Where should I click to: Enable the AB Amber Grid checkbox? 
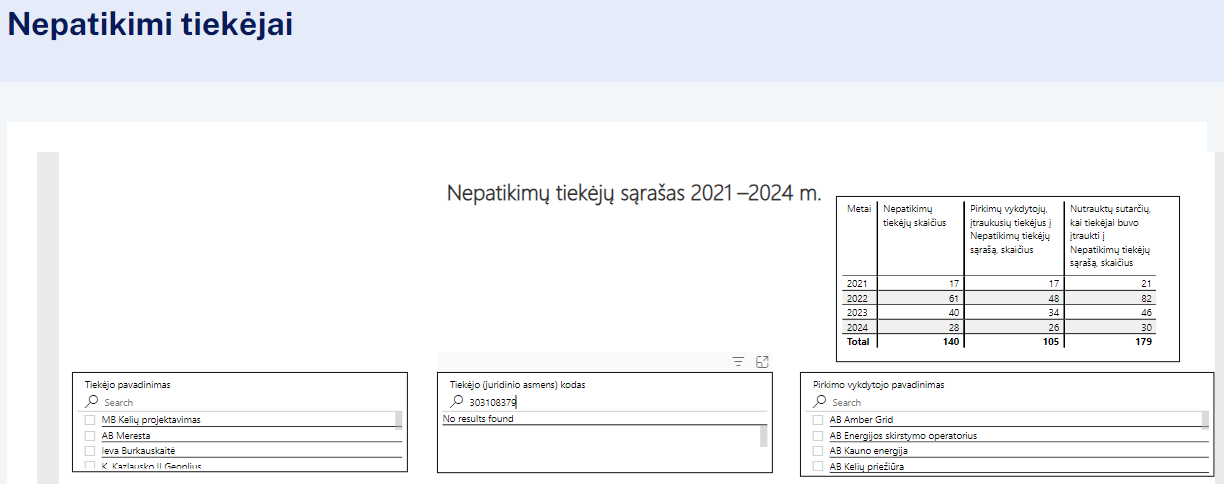819,420
